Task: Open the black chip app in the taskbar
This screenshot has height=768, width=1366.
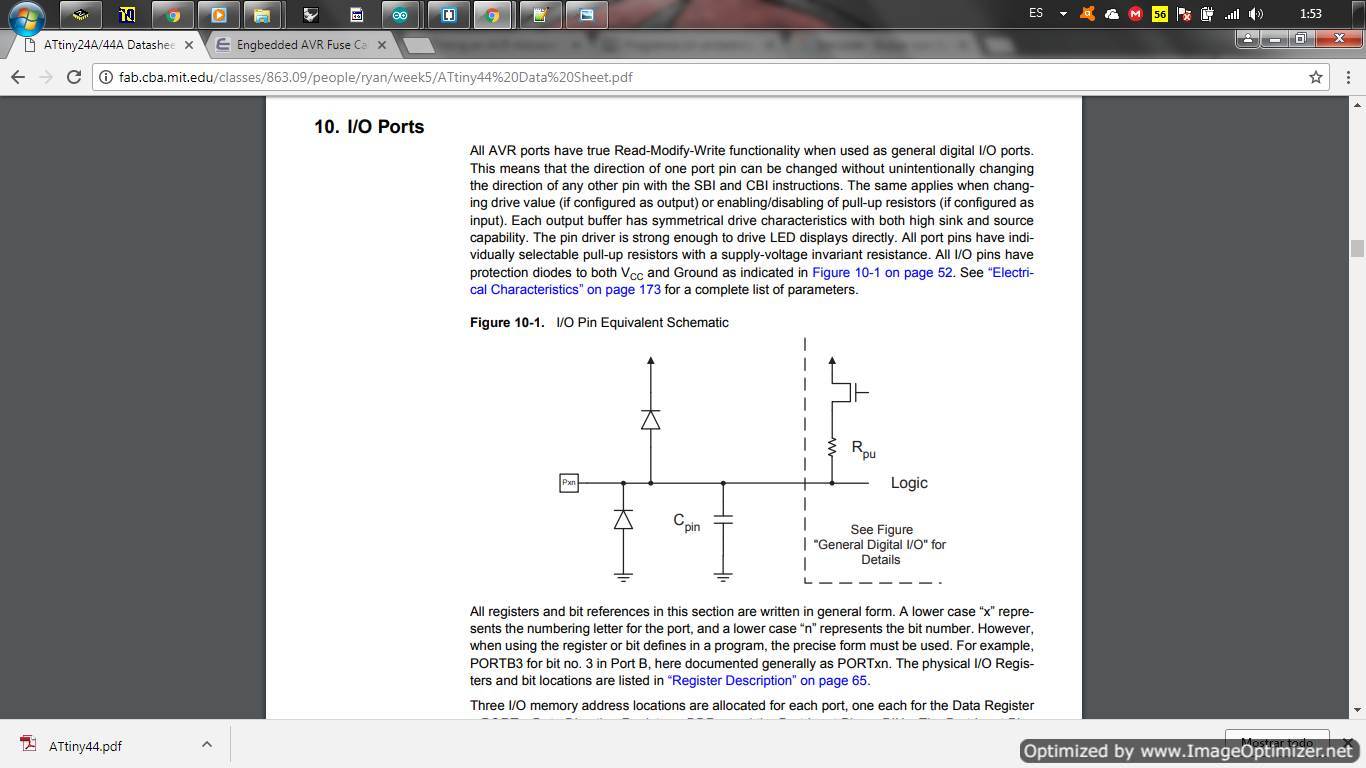Action: point(81,14)
